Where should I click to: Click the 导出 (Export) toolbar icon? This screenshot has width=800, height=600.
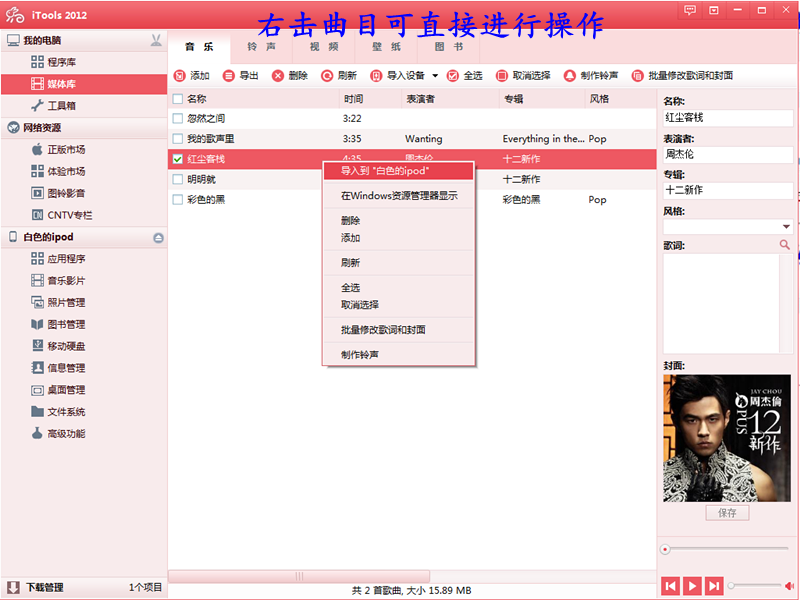point(229,76)
